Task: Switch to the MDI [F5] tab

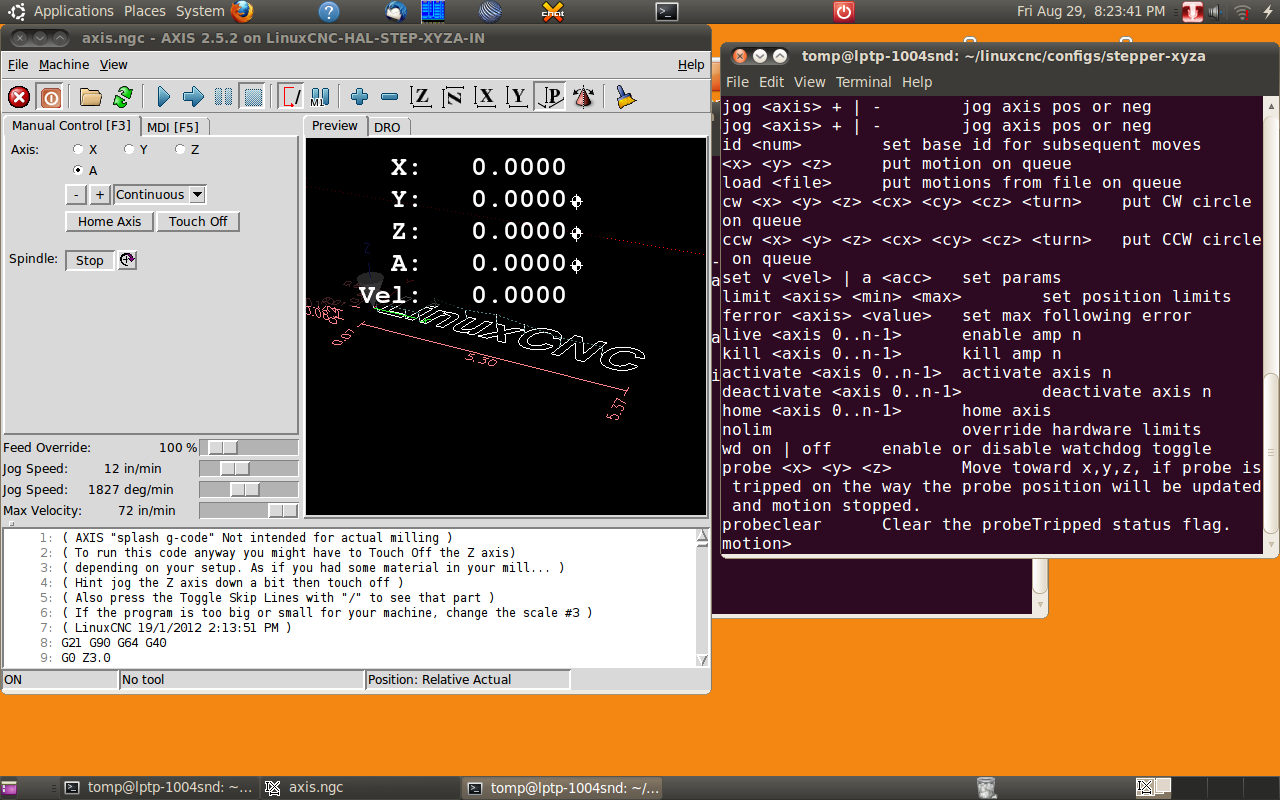Action: [x=173, y=126]
